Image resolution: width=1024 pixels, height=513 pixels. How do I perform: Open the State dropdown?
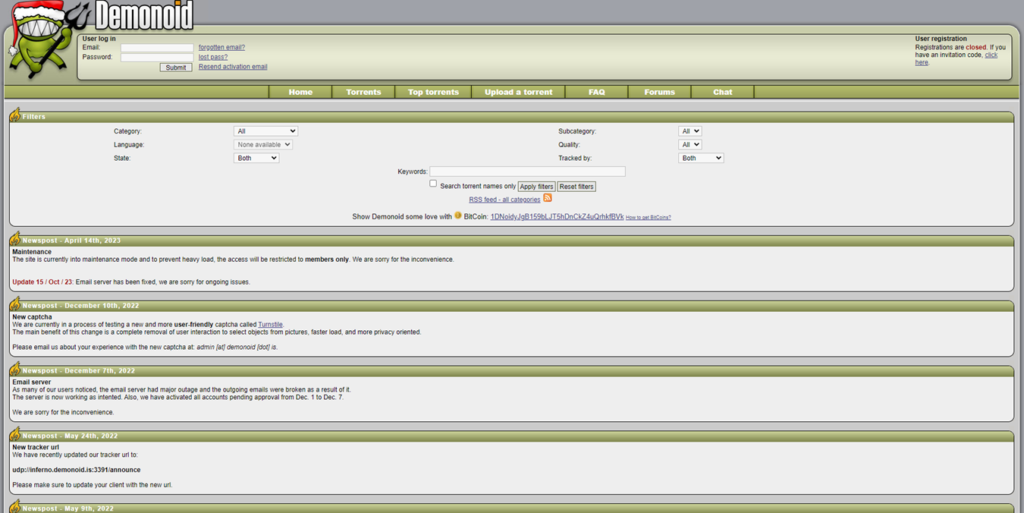click(x=257, y=158)
